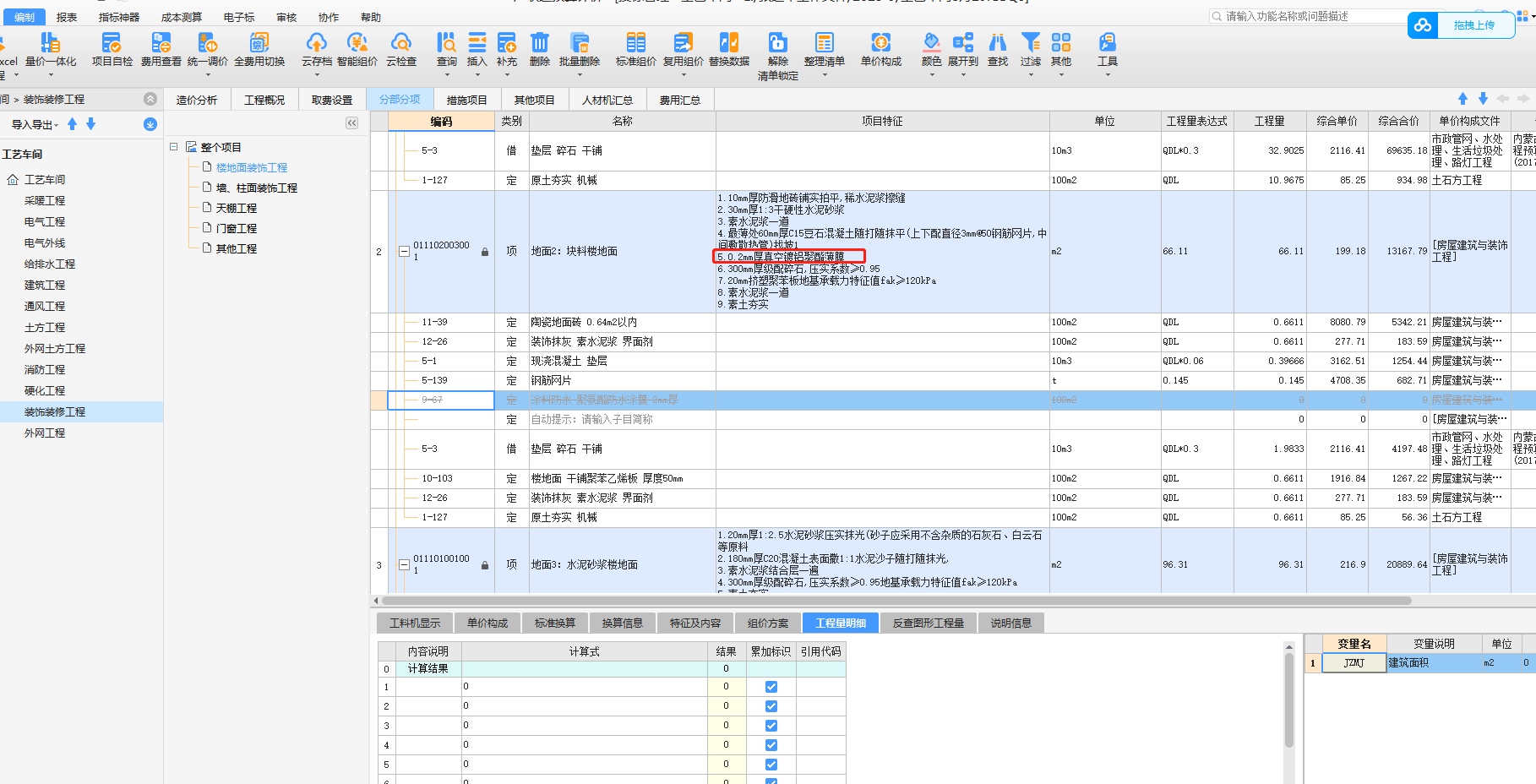
Task: Click 批量删除 batch delete icon
Action: [580, 42]
